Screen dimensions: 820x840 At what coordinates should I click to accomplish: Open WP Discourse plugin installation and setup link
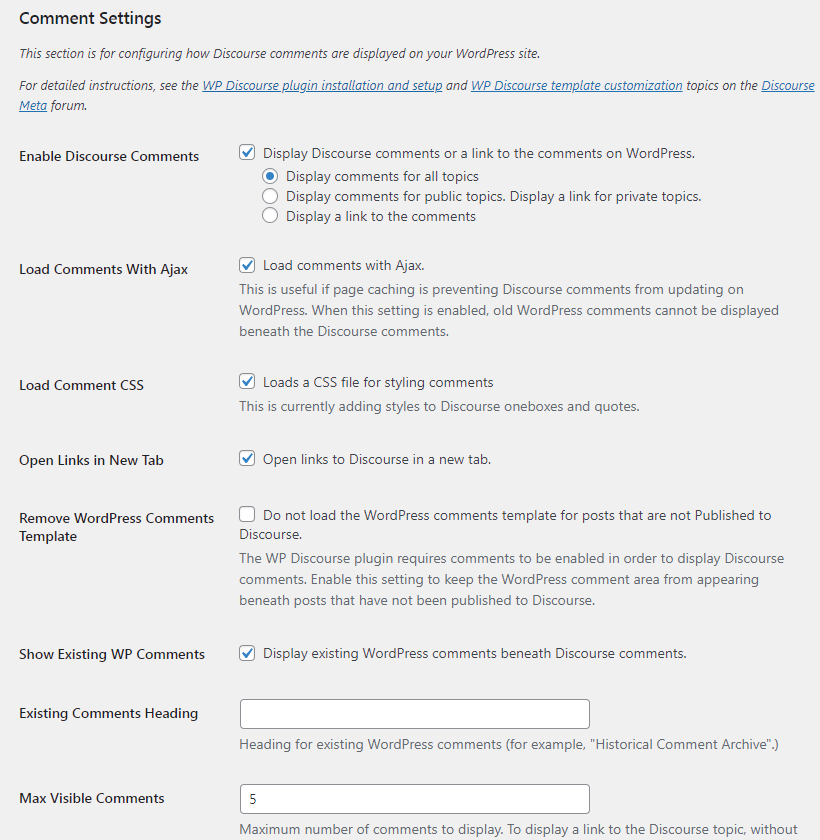click(x=322, y=86)
